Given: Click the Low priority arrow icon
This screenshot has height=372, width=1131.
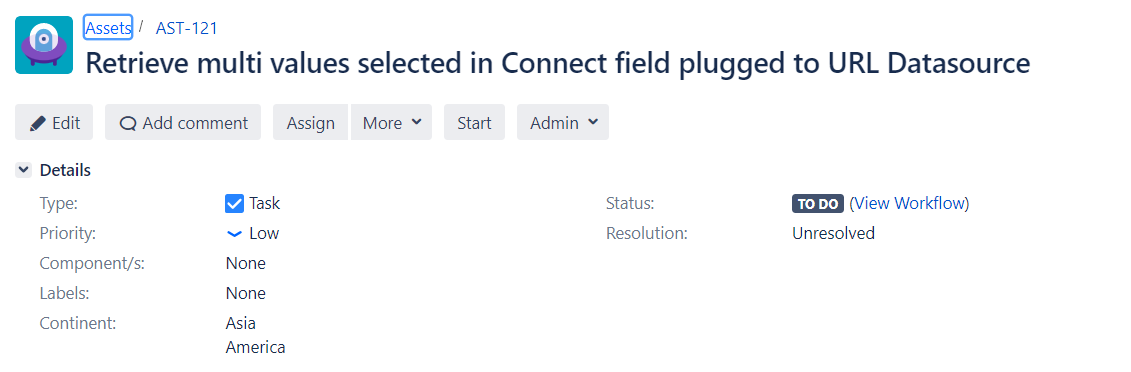Looking at the screenshot, I should (234, 234).
